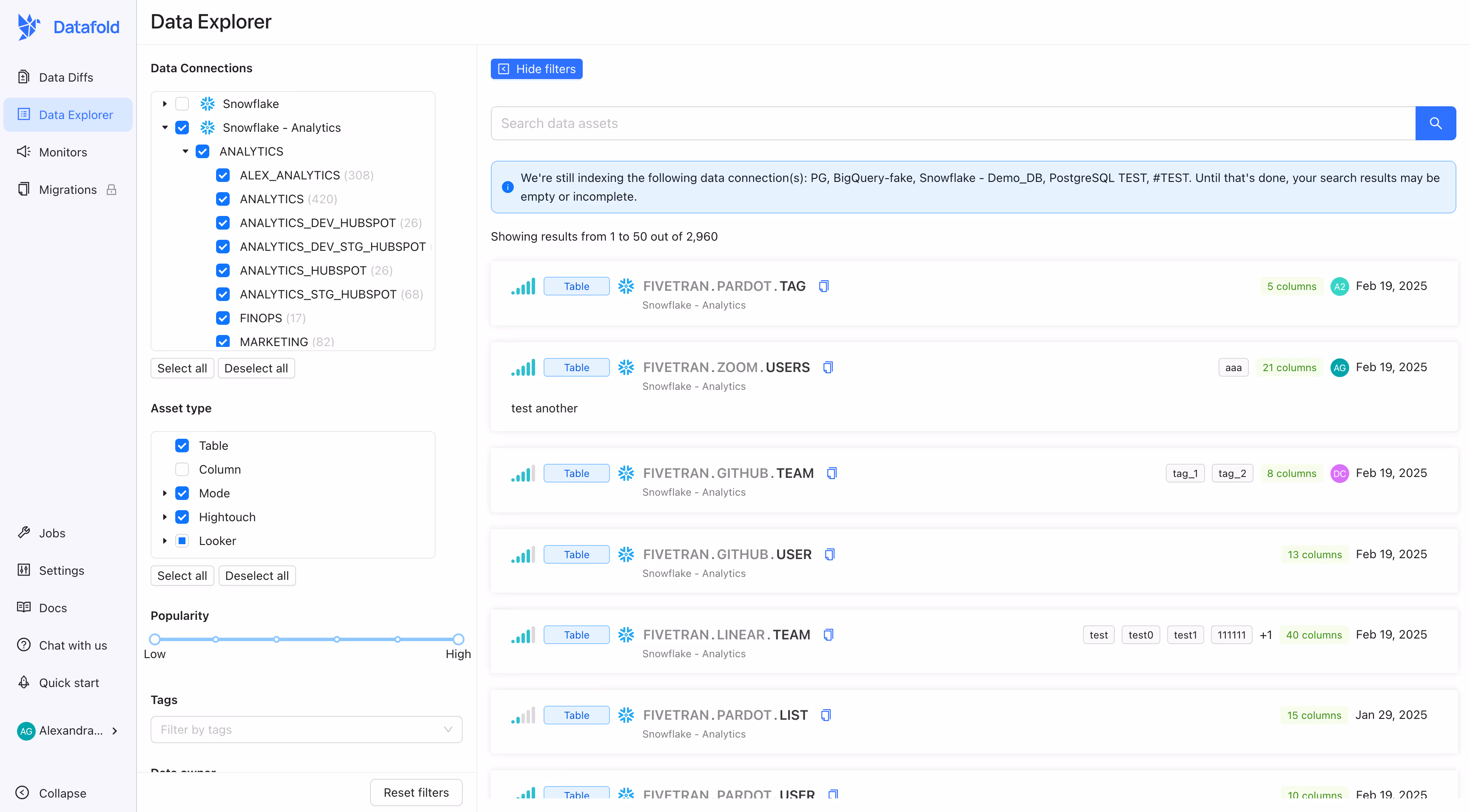This screenshot has height=812, width=1470.
Task: Collapse the Snowflake - Analytics tree node
Action: [165, 128]
